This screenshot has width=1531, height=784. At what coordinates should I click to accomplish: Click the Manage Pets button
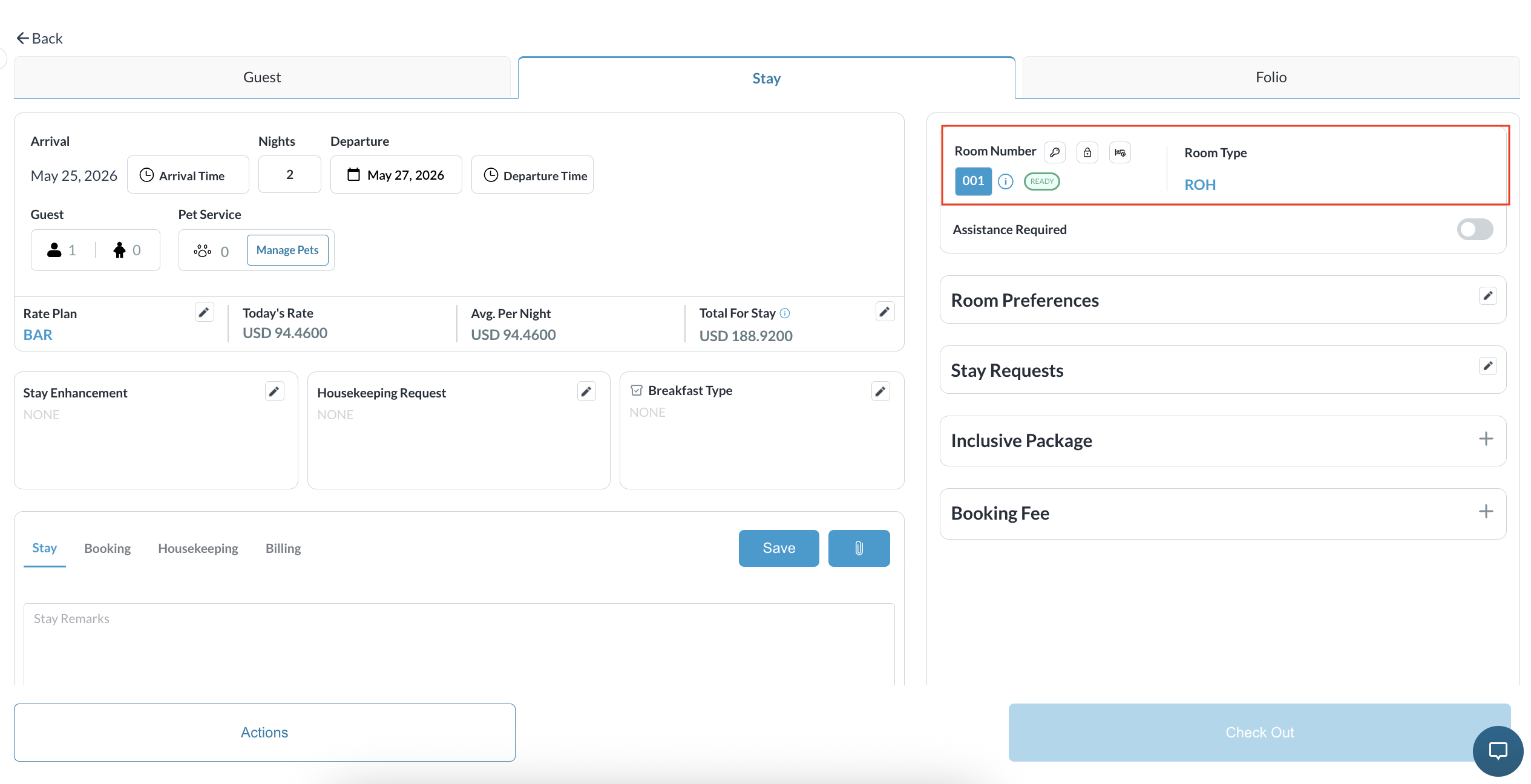[287, 250]
